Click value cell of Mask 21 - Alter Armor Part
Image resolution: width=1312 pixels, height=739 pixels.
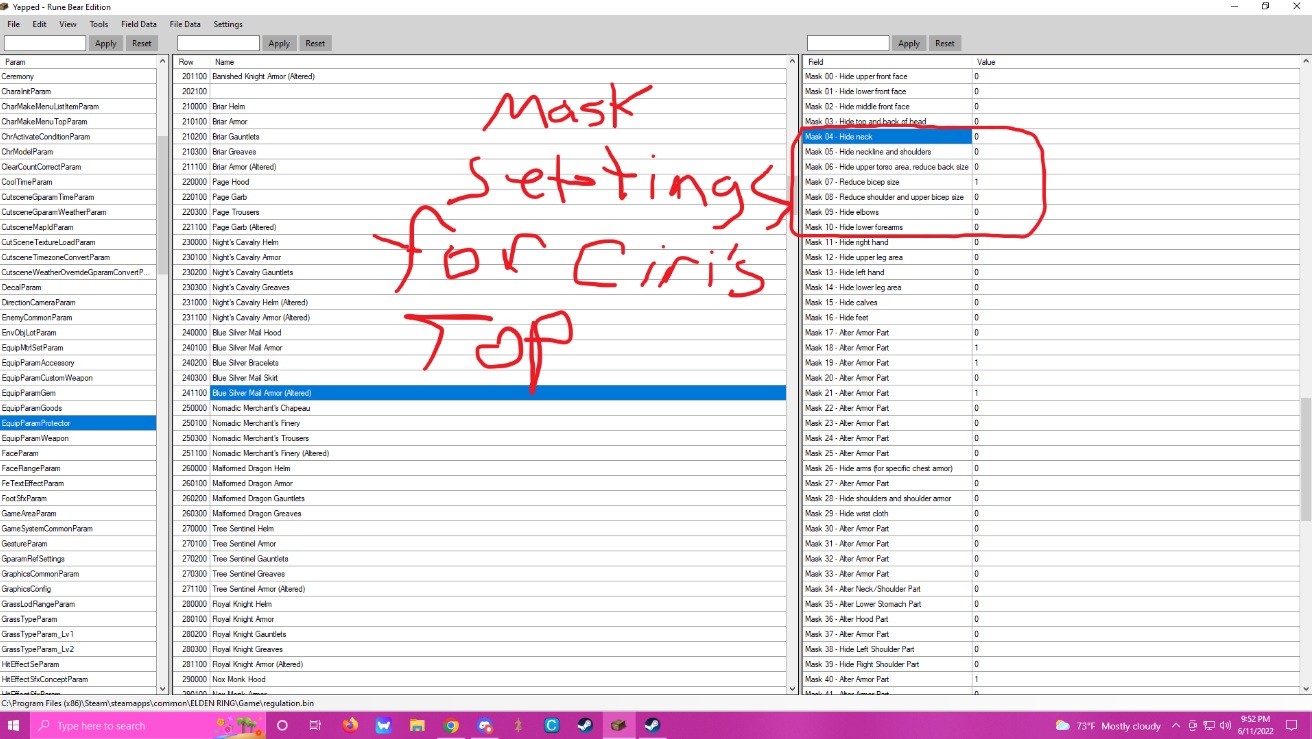tap(1135, 393)
